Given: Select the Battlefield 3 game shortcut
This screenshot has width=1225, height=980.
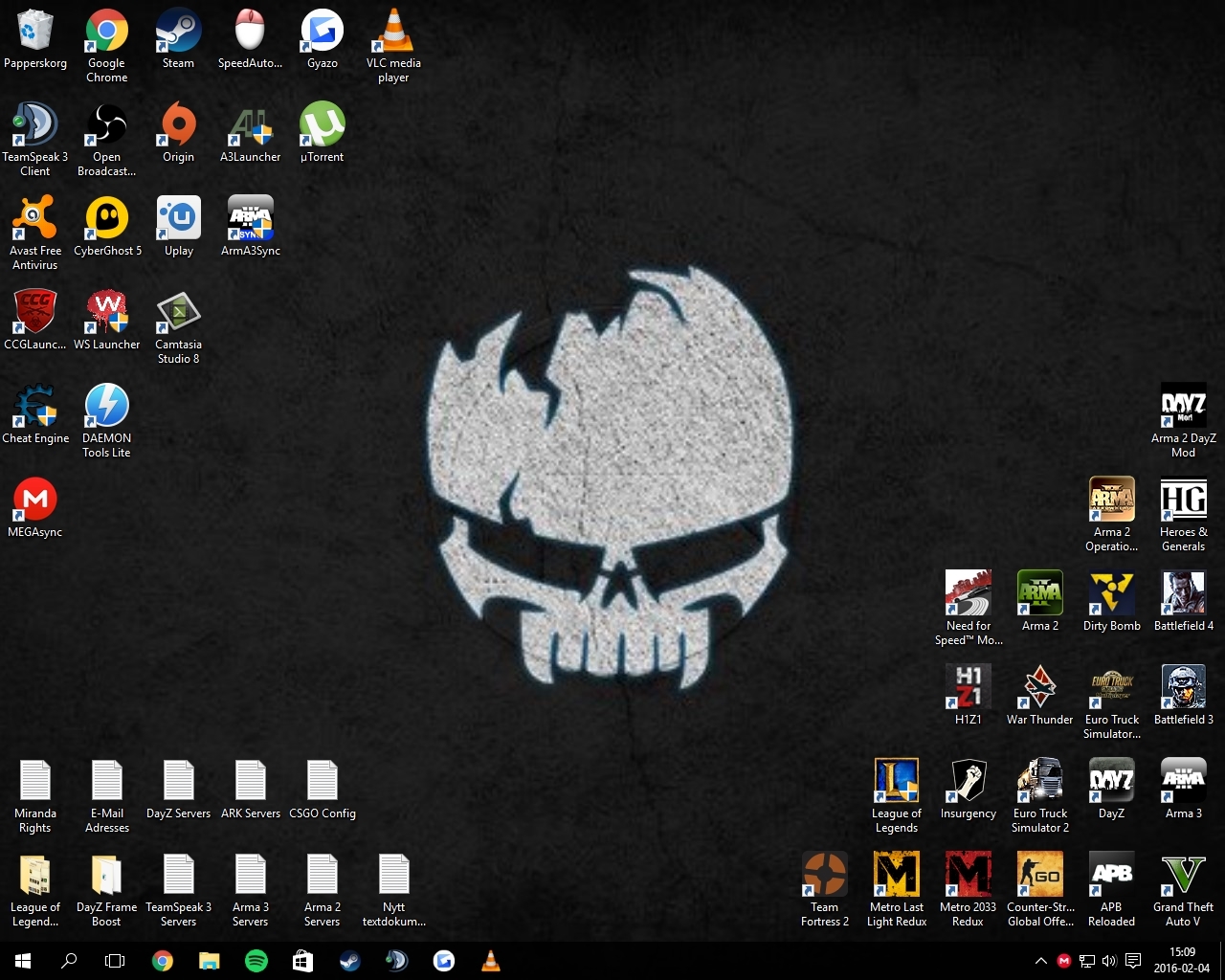Looking at the screenshot, I should [1184, 696].
